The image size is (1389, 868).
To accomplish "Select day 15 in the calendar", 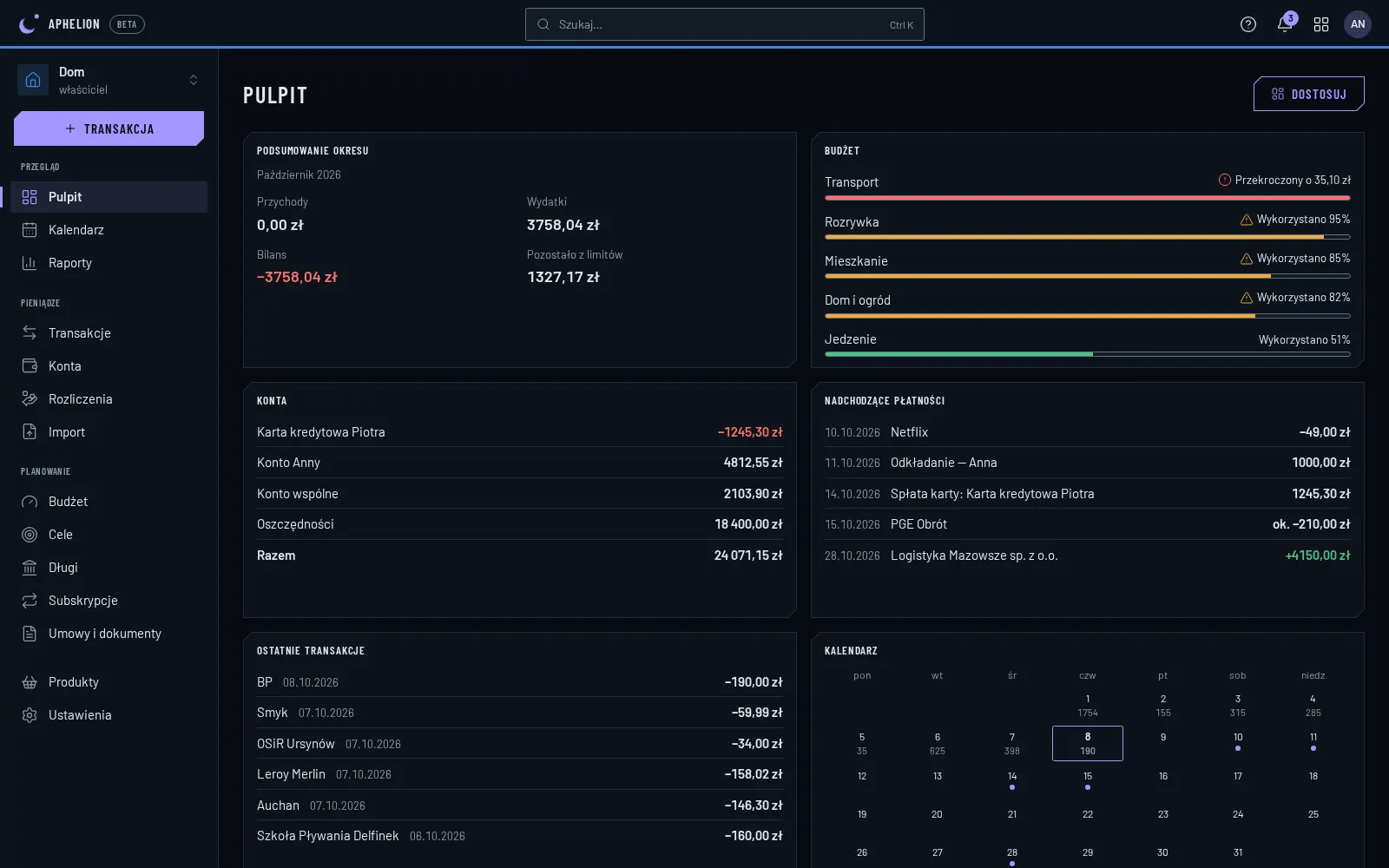I will click(1088, 781).
